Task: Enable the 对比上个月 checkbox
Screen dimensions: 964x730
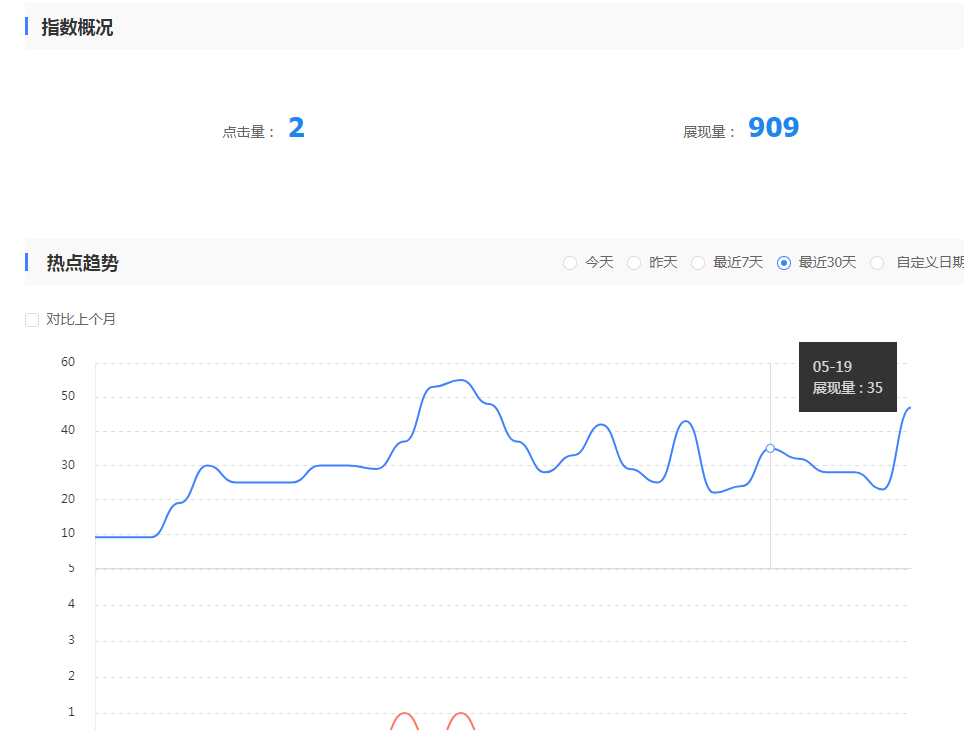Action: point(32,320)
